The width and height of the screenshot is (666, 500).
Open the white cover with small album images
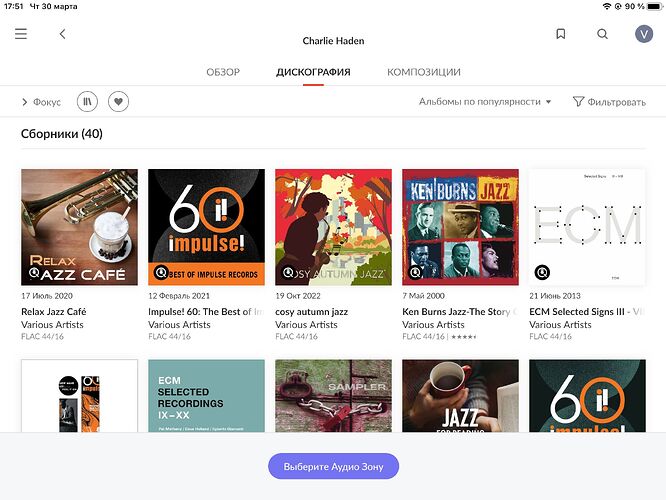79,396
